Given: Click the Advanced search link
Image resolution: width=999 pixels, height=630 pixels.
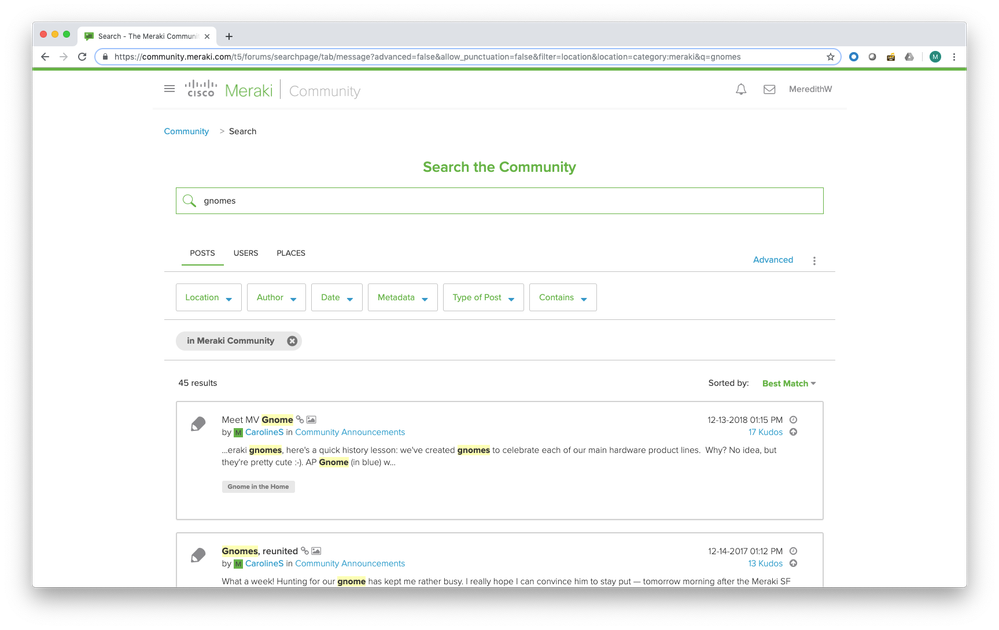Looking at the screenshot, I should pos(772,260).
